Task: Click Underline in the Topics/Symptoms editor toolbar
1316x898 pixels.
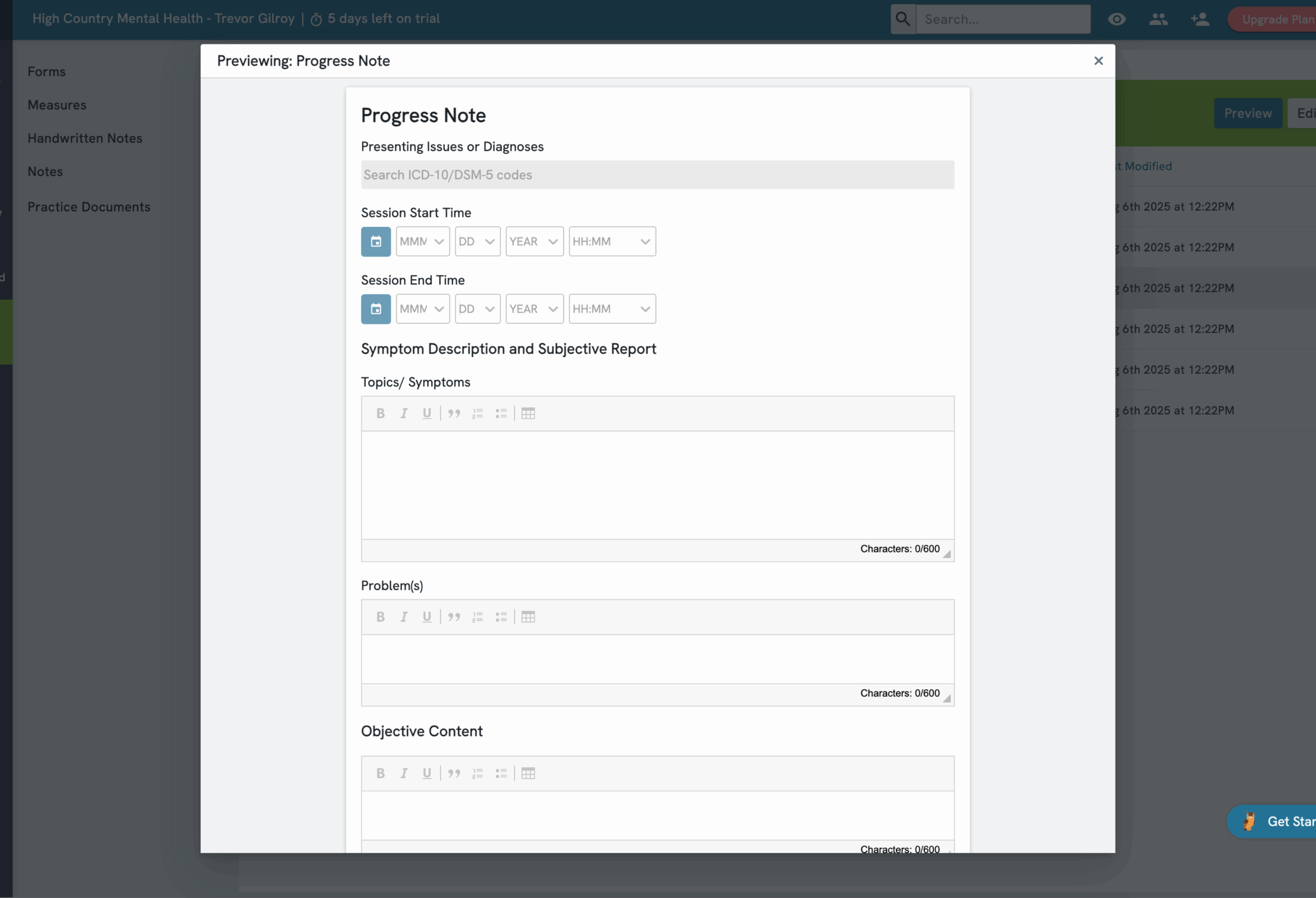Action: (x=427, y=413)
